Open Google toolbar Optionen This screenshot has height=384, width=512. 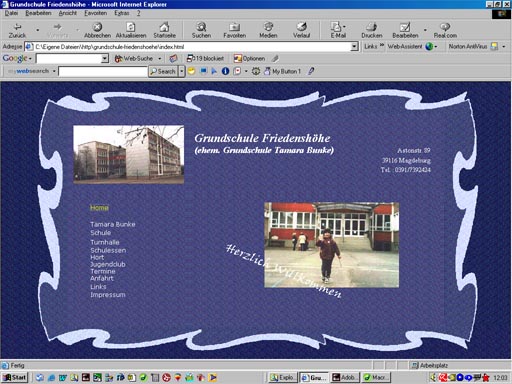pos(249,59)
